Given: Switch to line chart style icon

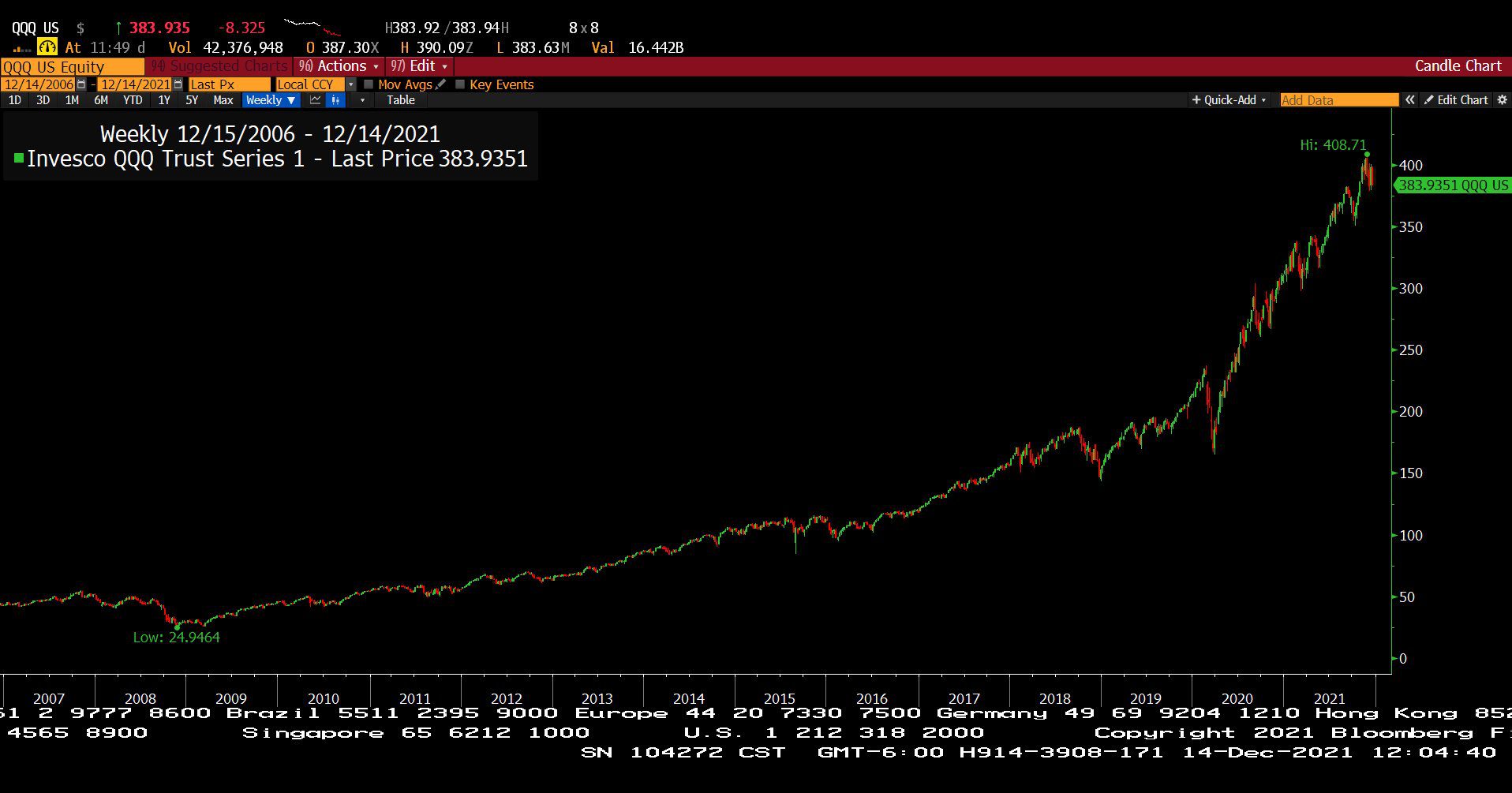Looking at the screenshot, I should pyautogui.click(x=316, y=100).
